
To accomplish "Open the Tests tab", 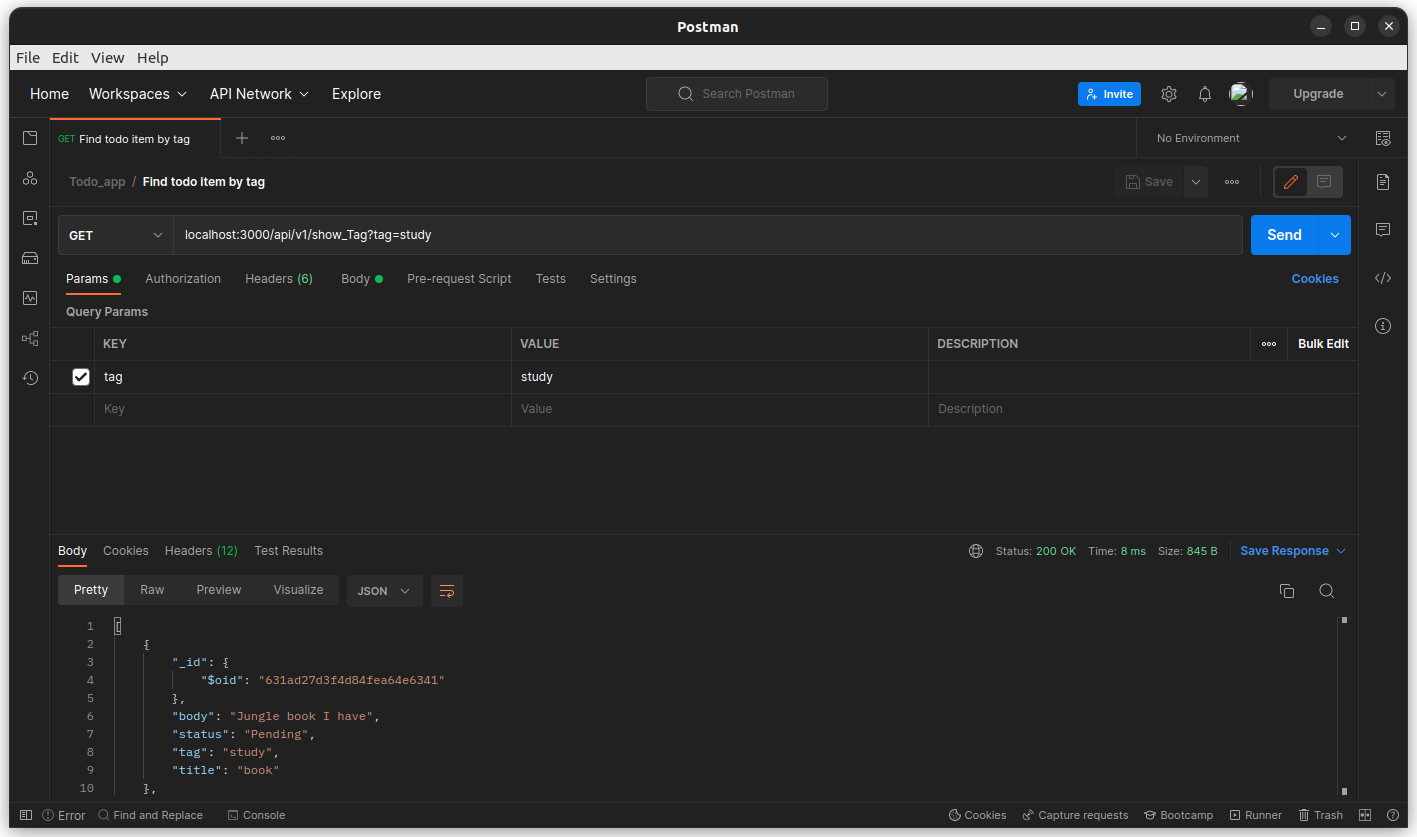I will 550,279.
